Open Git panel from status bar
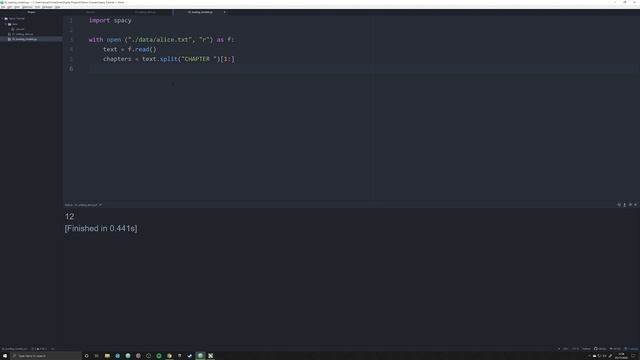Screen dimensions: 640x360 [x=615, y=349]
